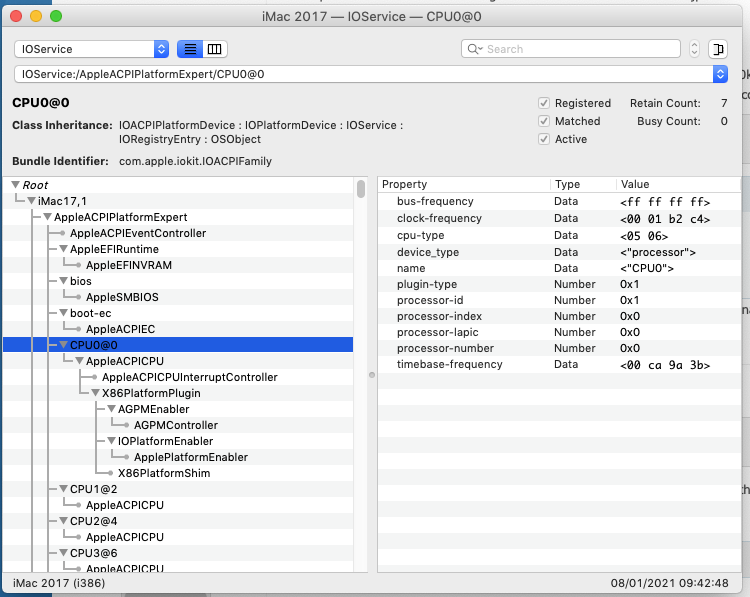
Task: Open the IOService path combo box arrow
Action: 720,74
